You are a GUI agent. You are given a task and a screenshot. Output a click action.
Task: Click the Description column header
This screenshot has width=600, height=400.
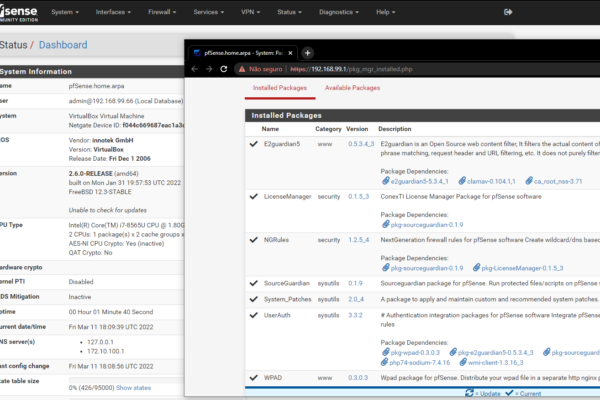point(395,129)
